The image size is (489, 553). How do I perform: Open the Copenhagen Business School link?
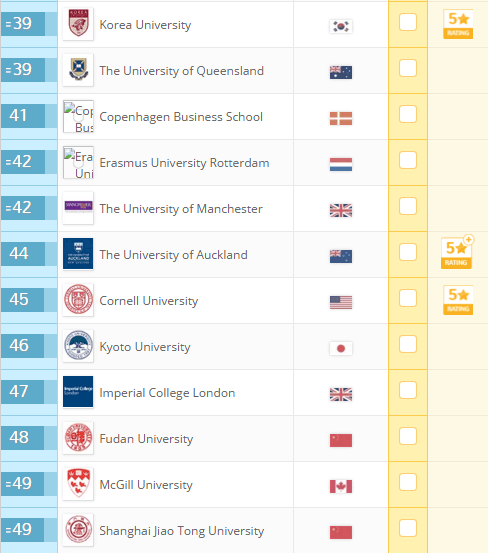[181, 117]
